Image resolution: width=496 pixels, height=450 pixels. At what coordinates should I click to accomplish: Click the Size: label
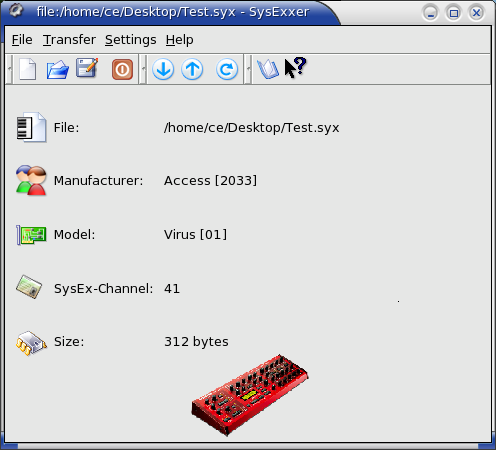tap(69, 342)
